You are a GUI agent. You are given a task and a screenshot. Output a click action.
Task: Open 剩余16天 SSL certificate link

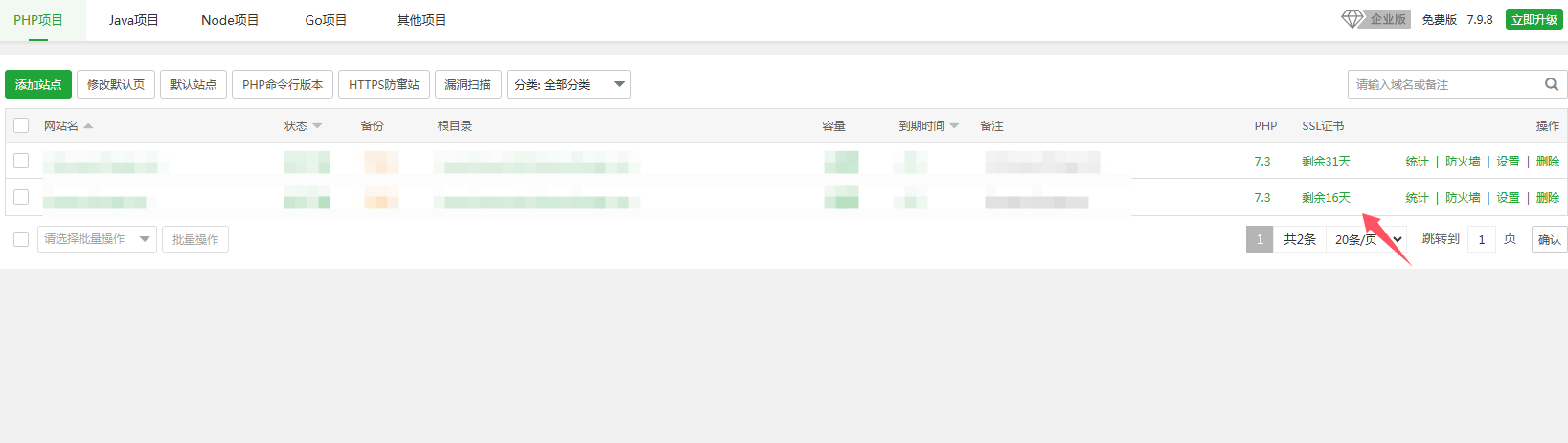(1326, 198)
